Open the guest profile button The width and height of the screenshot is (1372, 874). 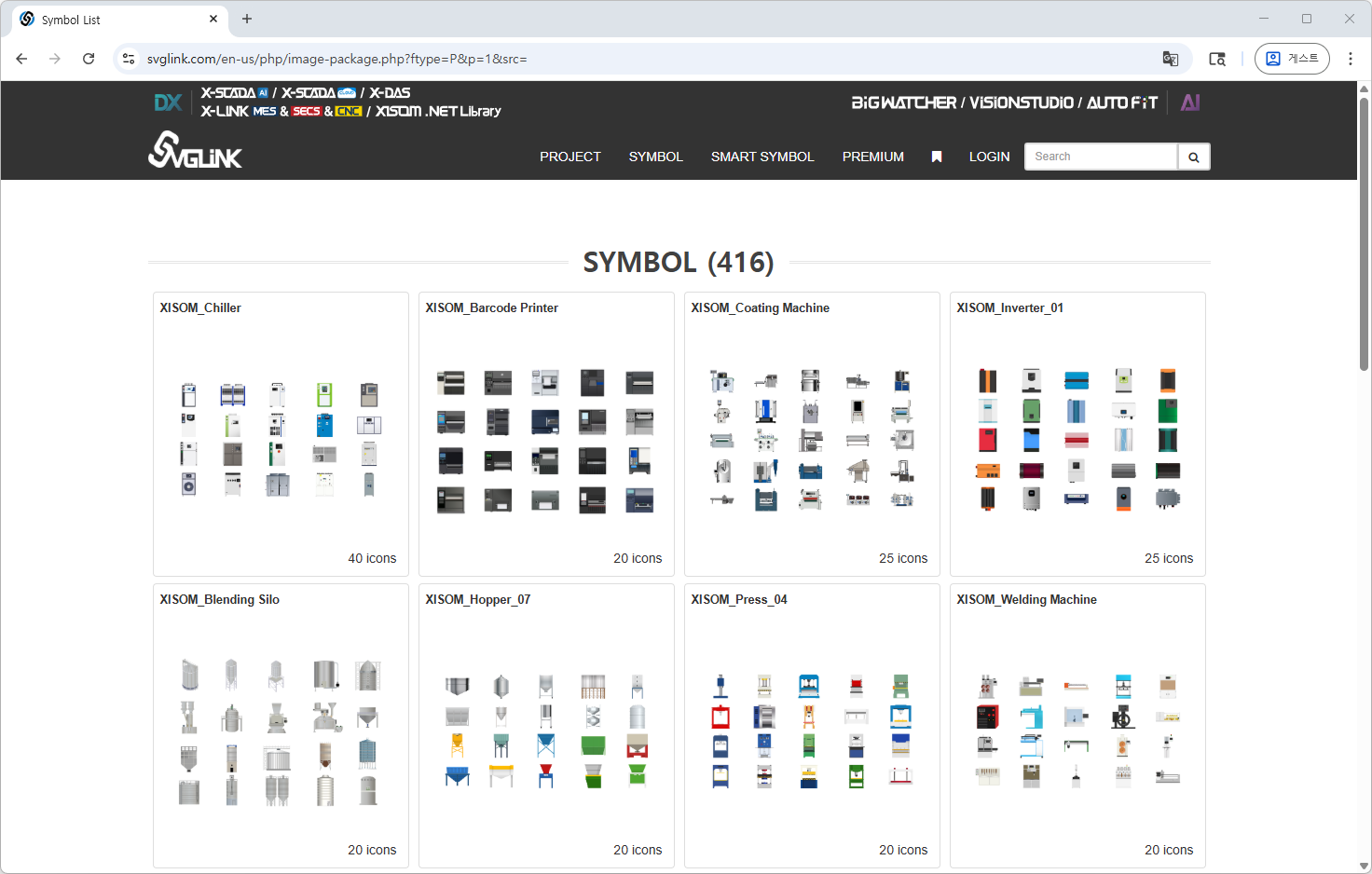coord(1292,59)
